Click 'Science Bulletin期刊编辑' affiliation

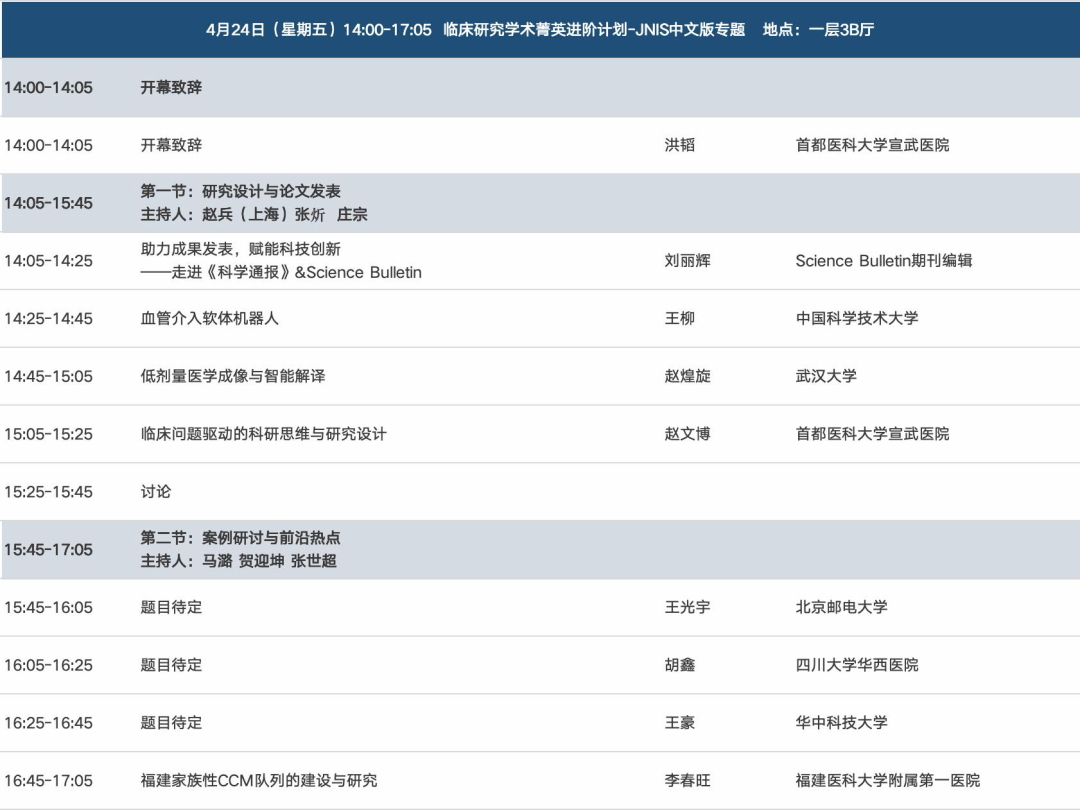point(884,260)
